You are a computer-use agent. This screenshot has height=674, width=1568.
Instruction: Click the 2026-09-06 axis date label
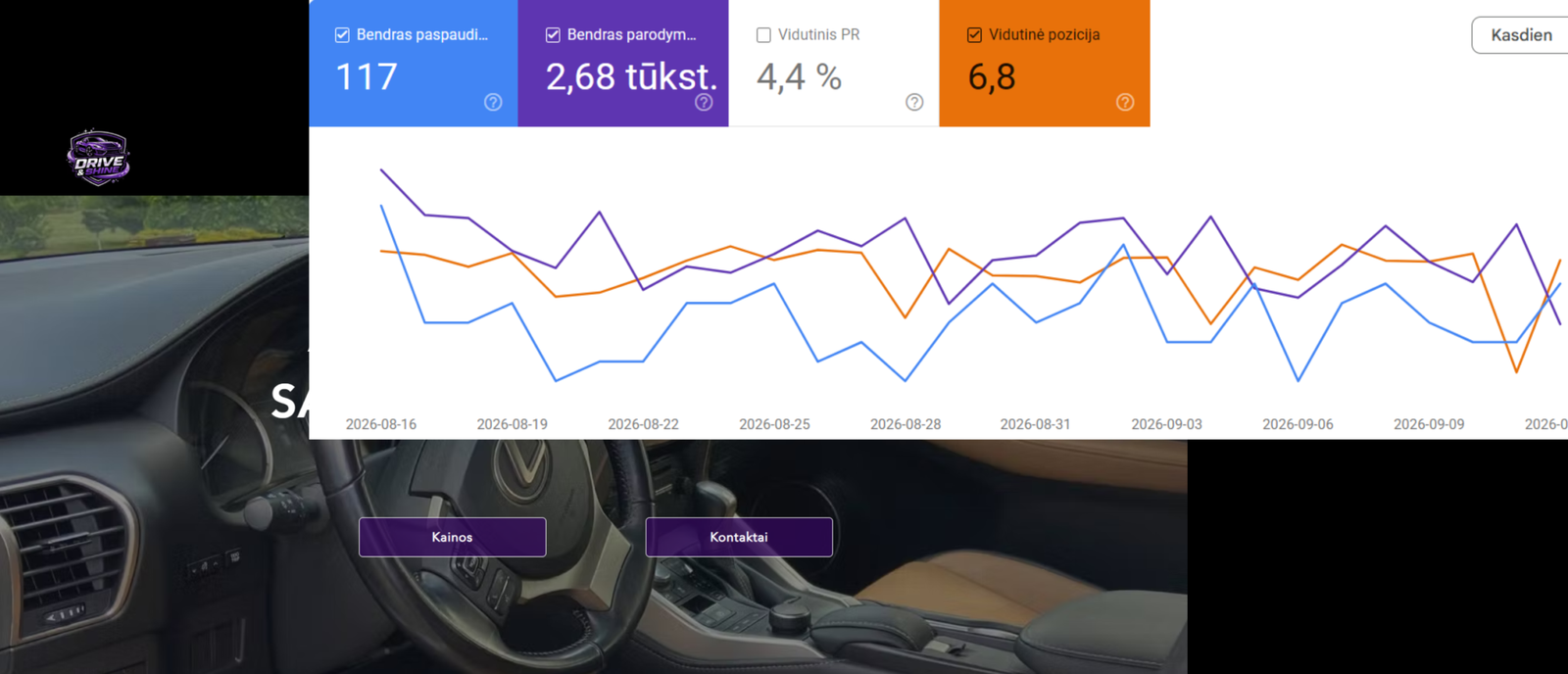click(x=1298, y=424)
